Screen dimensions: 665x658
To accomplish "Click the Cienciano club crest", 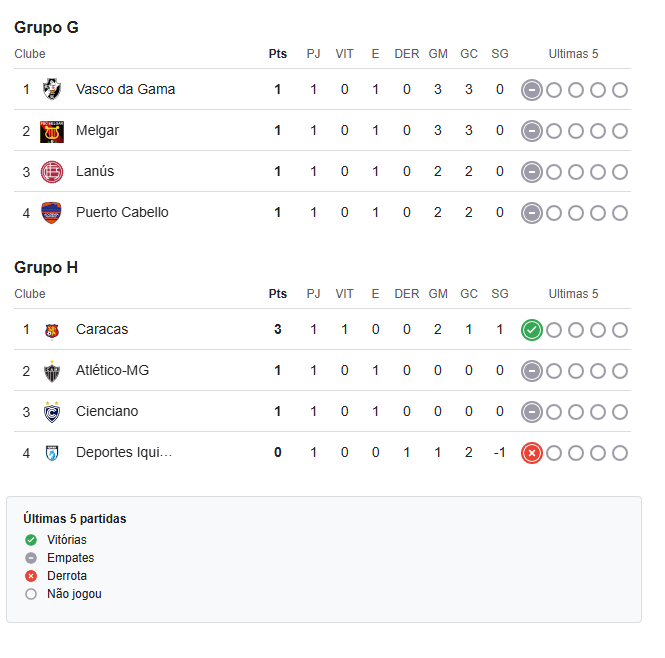I will pos(52,412).
